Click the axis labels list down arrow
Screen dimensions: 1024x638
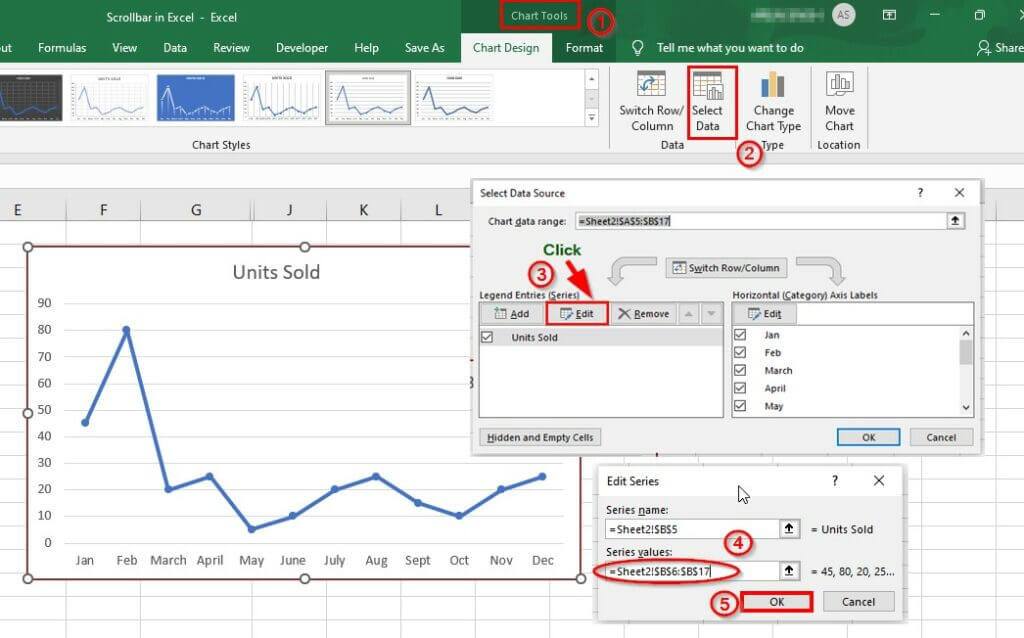(966, 407)
